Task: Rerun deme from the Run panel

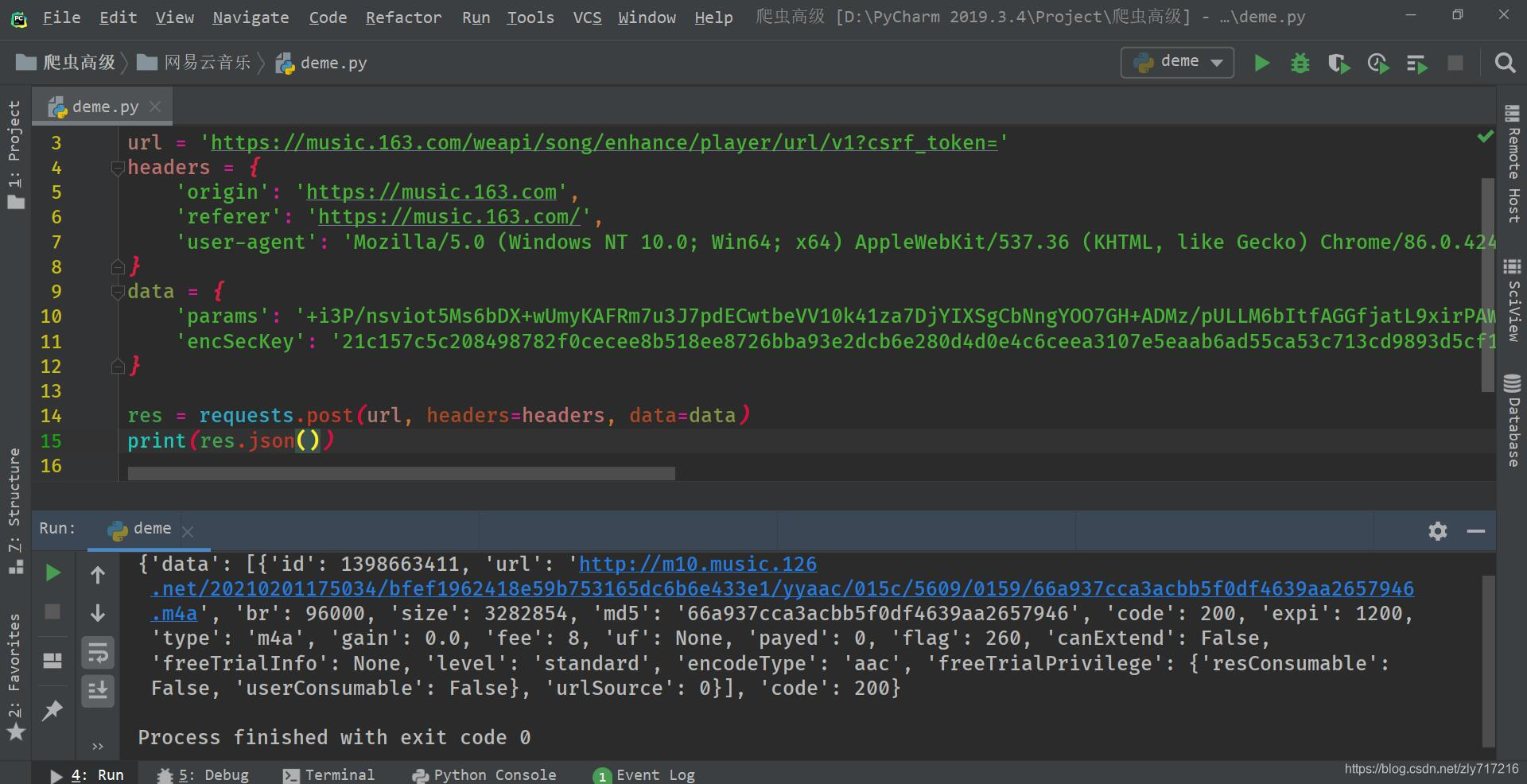Action: pyautogui.click(x=52, y=573)
